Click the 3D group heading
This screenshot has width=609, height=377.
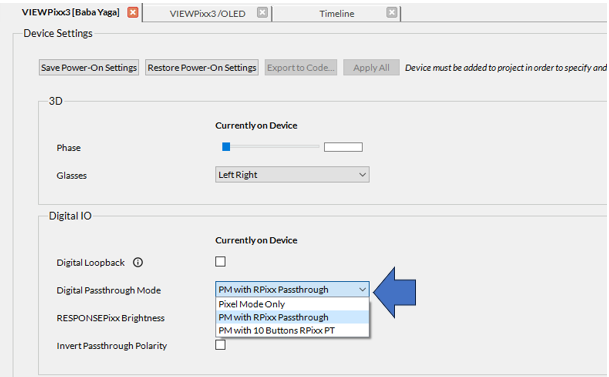[56, 101]
